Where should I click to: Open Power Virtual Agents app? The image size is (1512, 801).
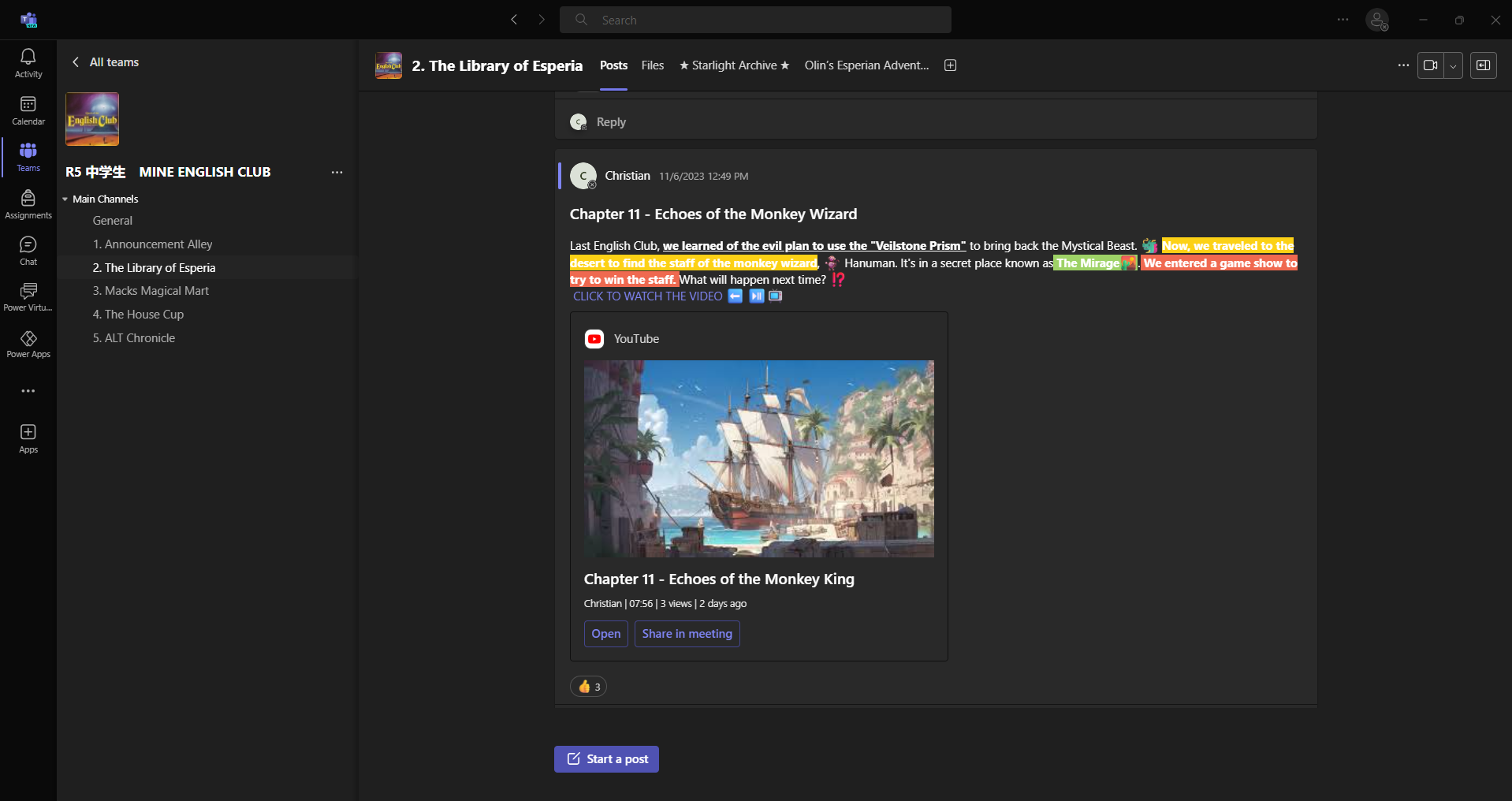tap(28, 297)
